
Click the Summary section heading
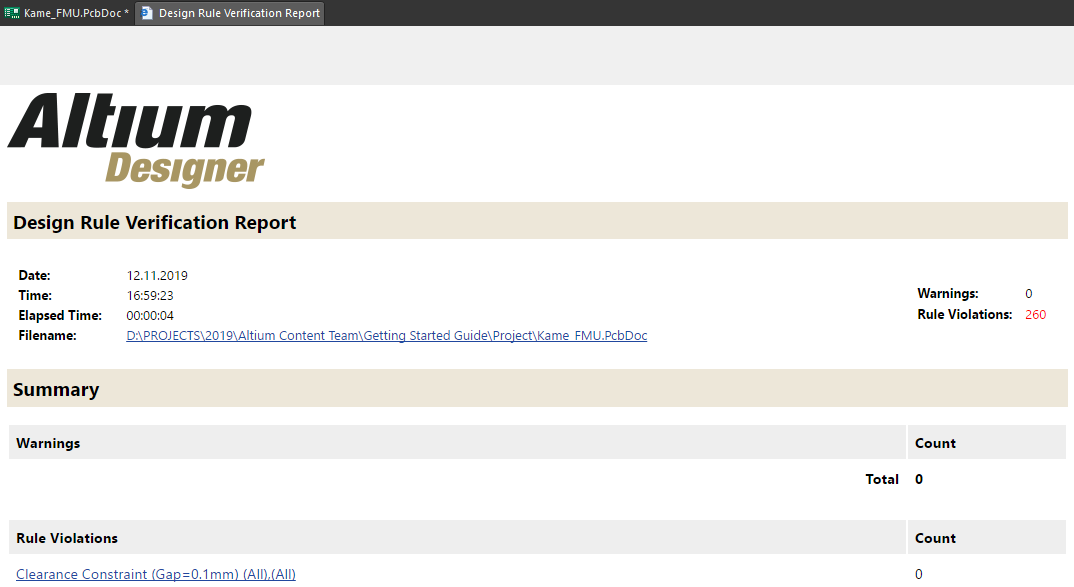pos(56,389)
